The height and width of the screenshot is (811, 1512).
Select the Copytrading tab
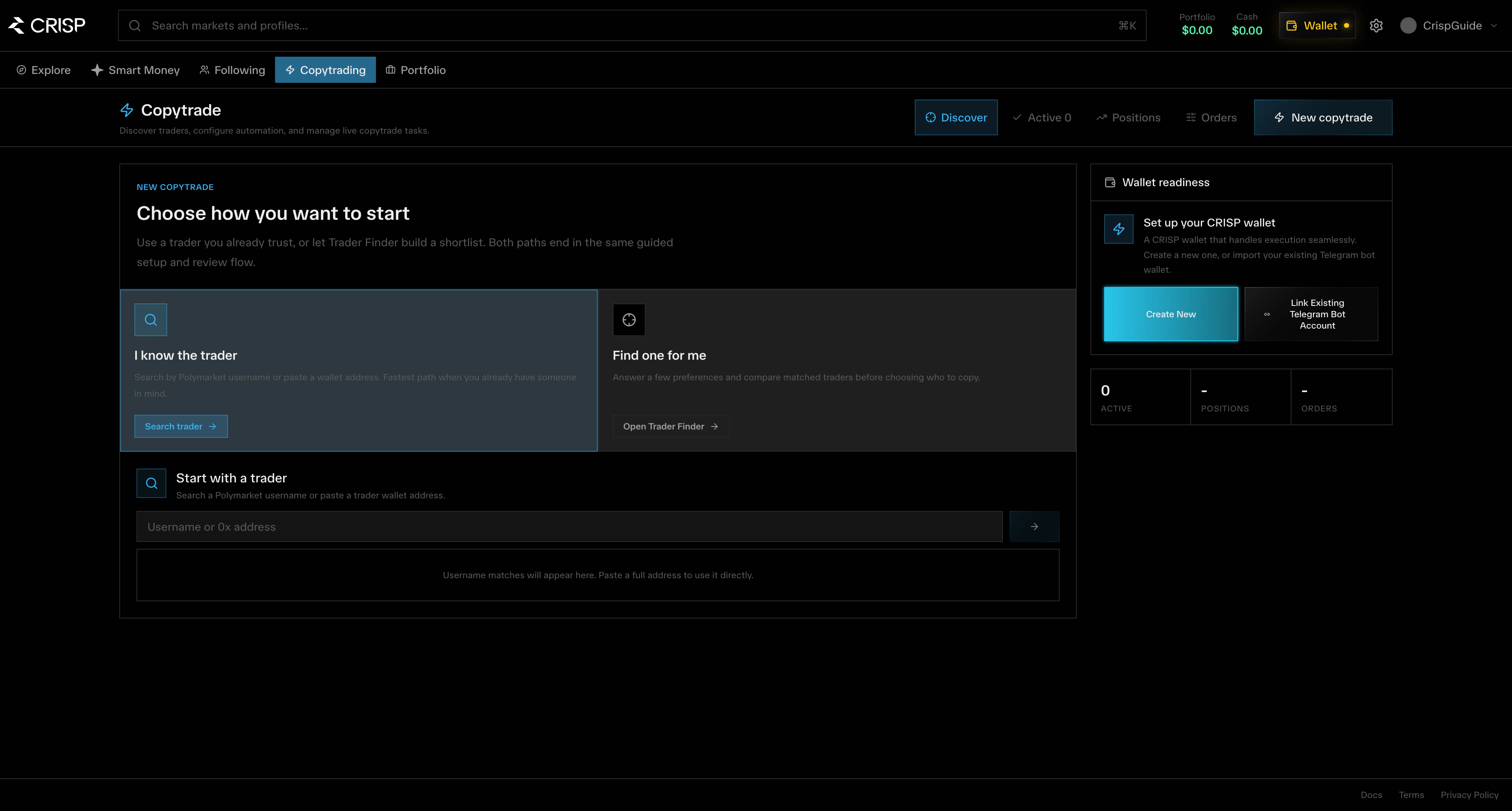325,70
